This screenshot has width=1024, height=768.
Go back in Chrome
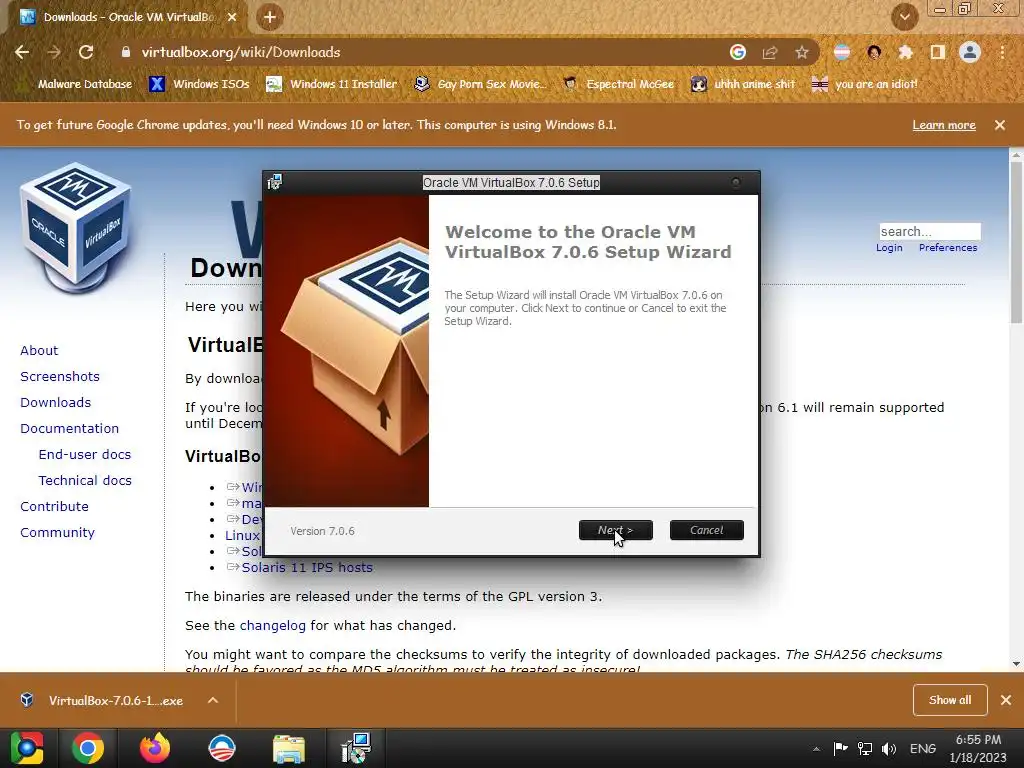coord(22,52)
